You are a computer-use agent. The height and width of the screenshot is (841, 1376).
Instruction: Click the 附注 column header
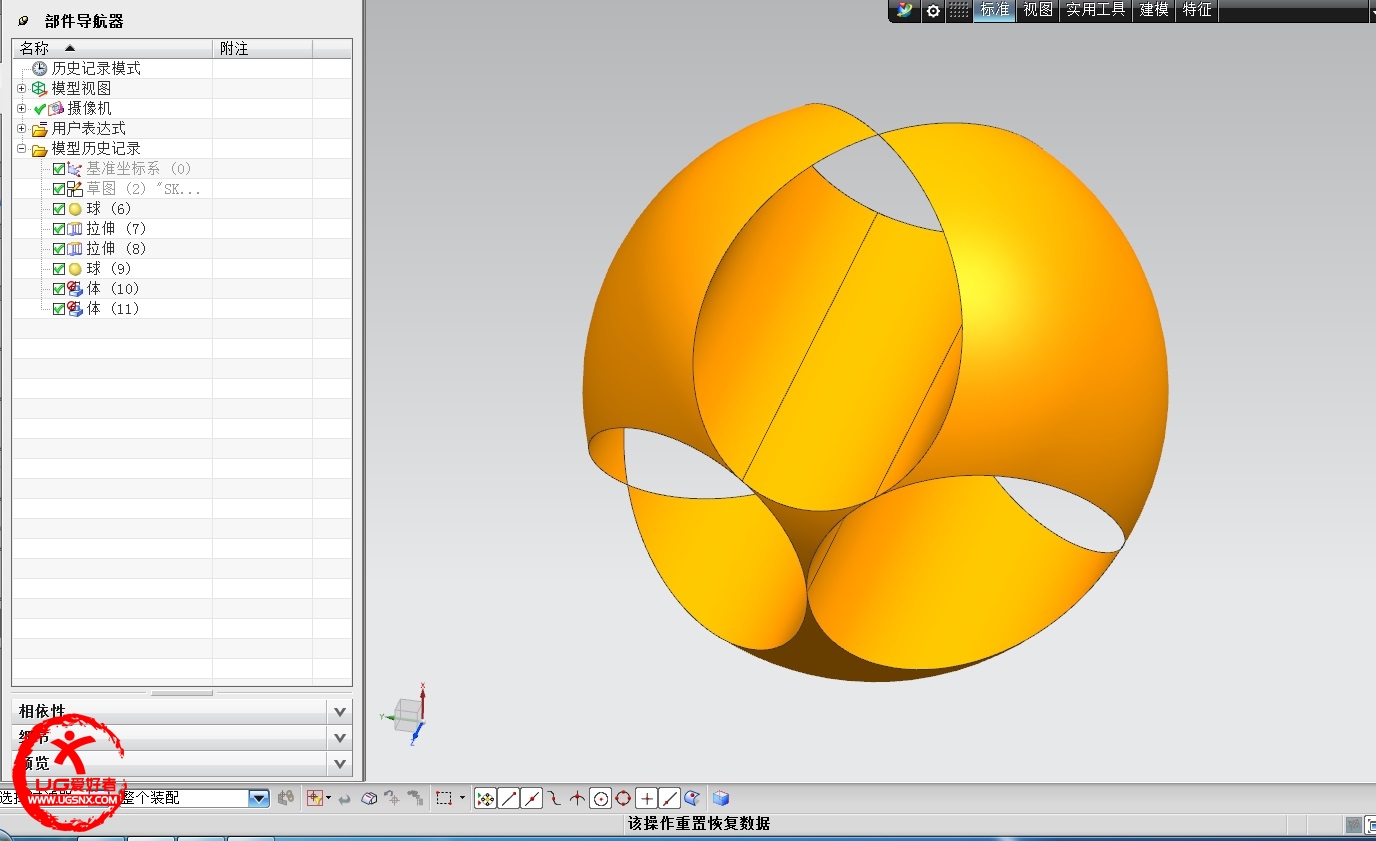click(262, 48)
